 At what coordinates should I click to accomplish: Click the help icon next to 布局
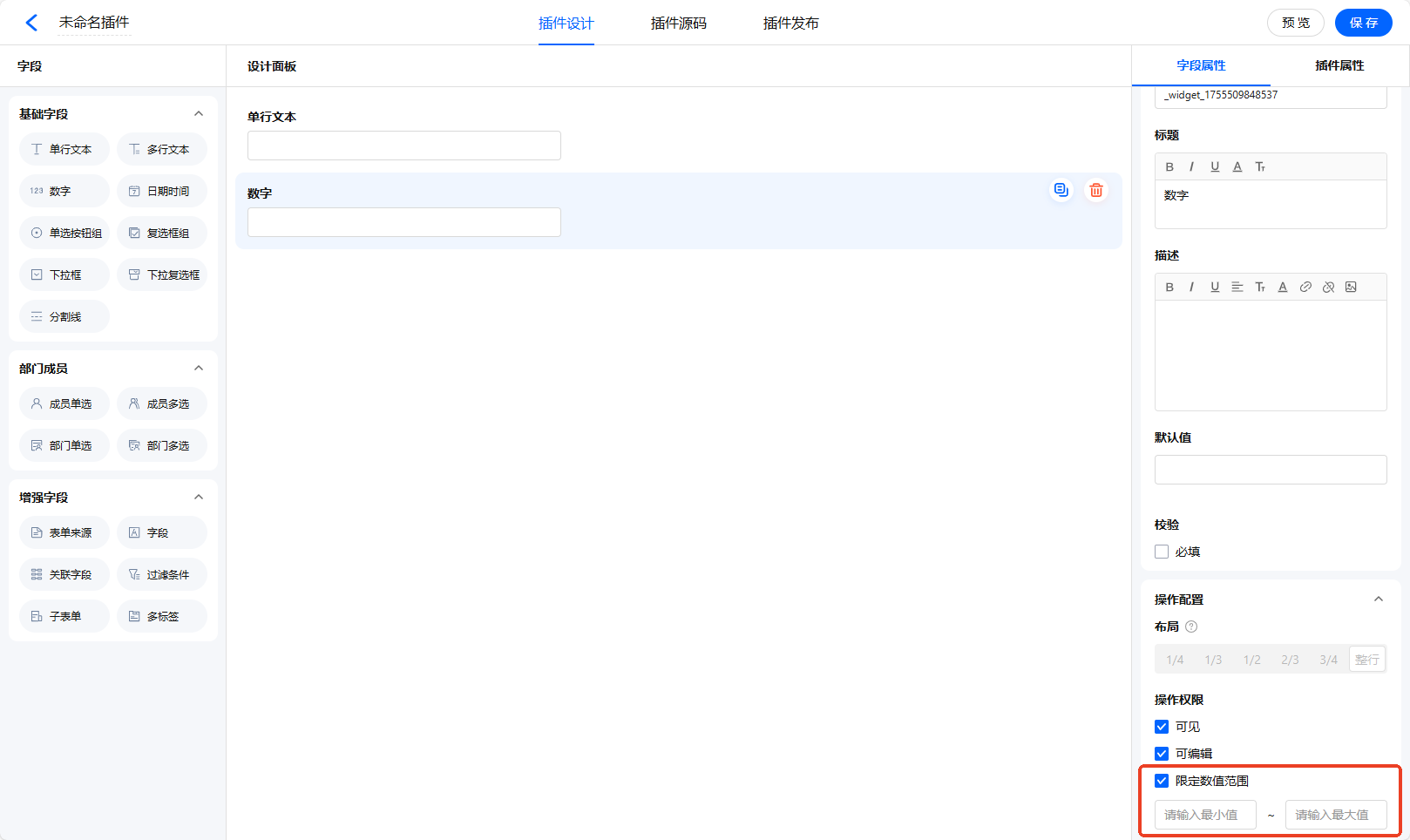1191,627
